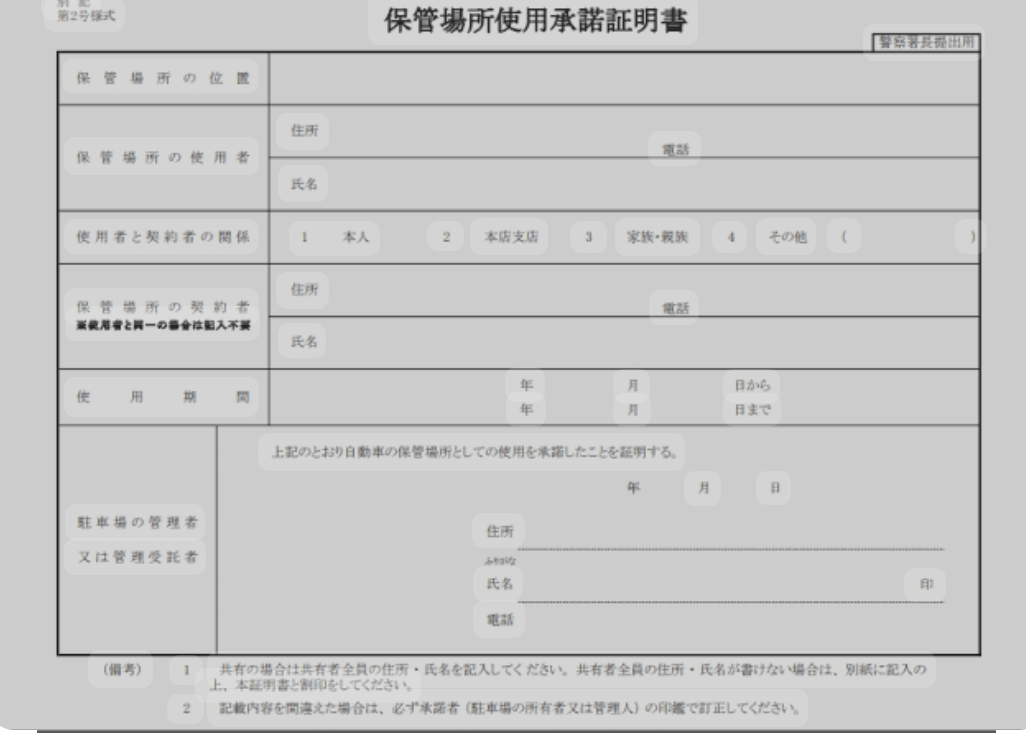Click the 警察署長提出用 box
The image size is (1026, 733).
click(x=924, y=42)
